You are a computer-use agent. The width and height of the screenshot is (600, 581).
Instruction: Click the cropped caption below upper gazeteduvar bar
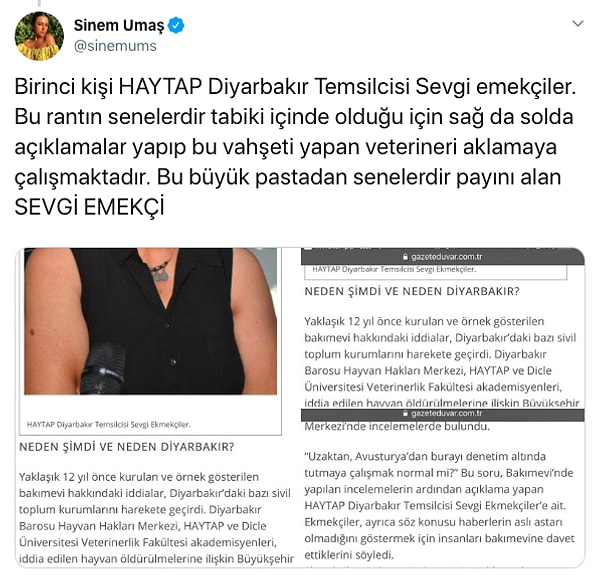tap(394, 269)
